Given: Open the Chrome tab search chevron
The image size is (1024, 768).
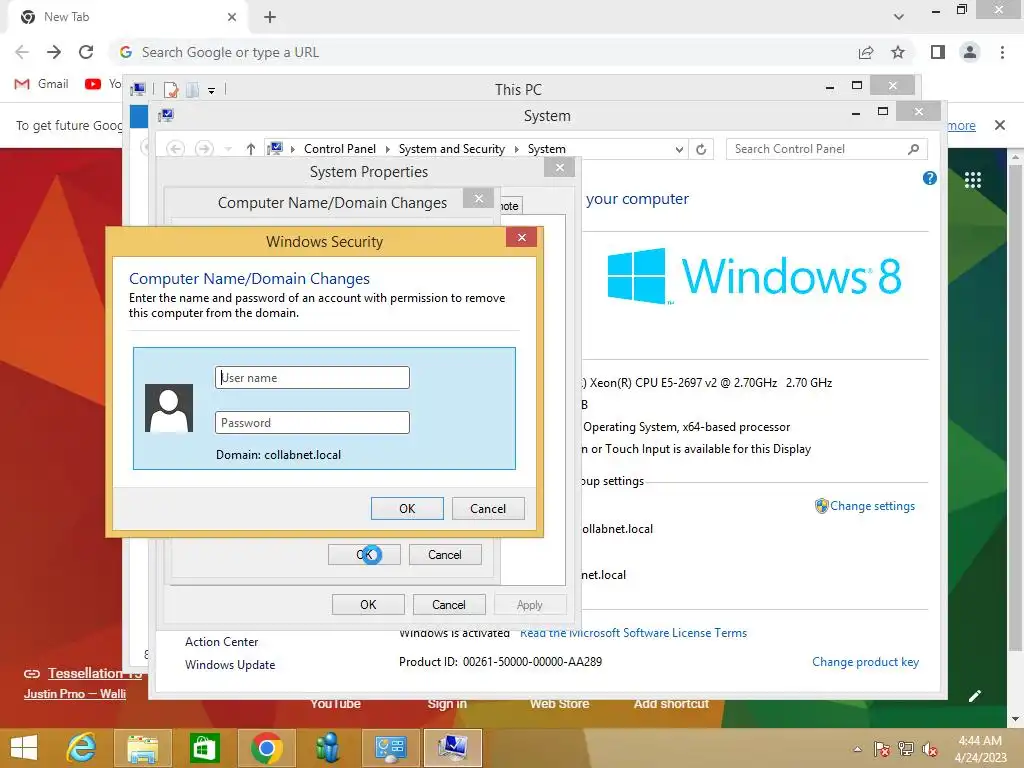Looking at the screenshot, I should coord(899,17).
